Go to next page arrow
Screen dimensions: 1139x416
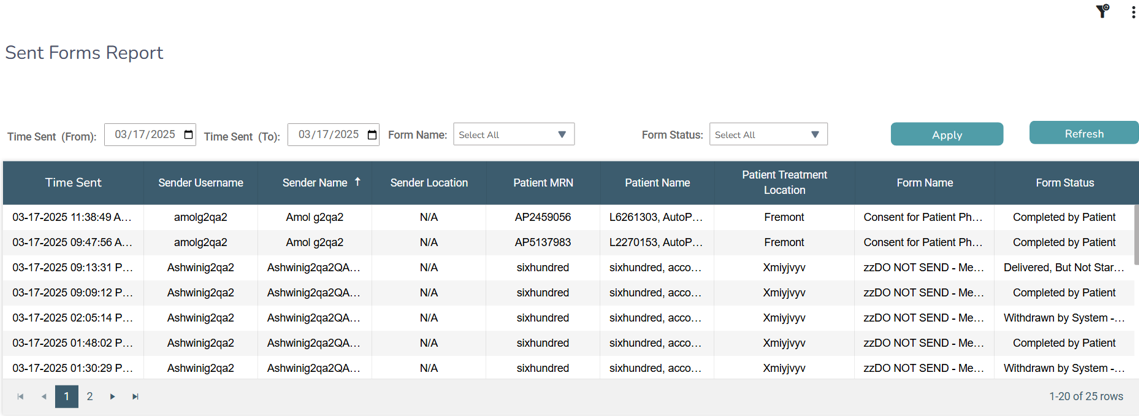[x=112, y=397]
